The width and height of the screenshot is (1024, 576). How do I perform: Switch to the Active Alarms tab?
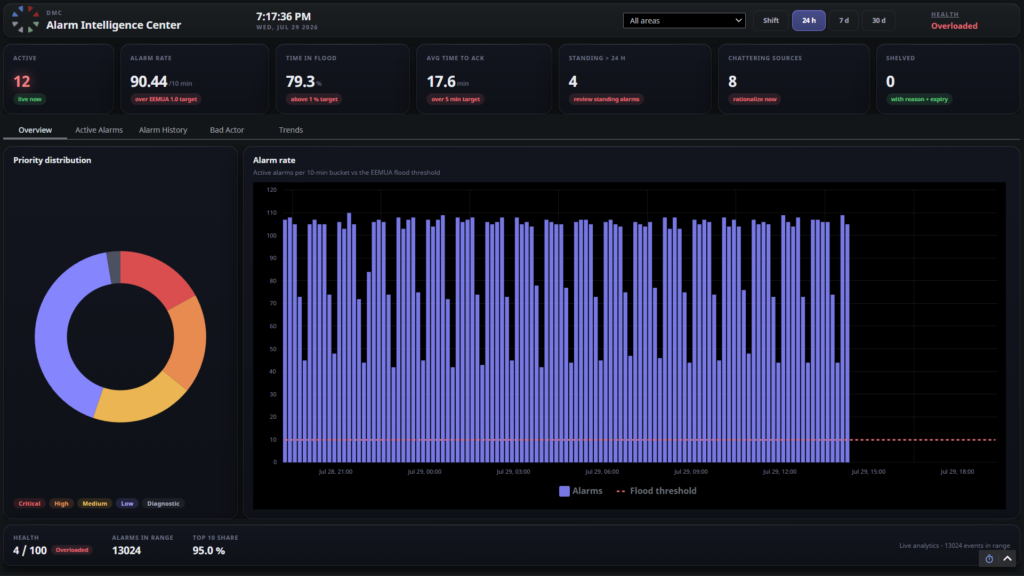pyautogui.click(x=99, y=130)
